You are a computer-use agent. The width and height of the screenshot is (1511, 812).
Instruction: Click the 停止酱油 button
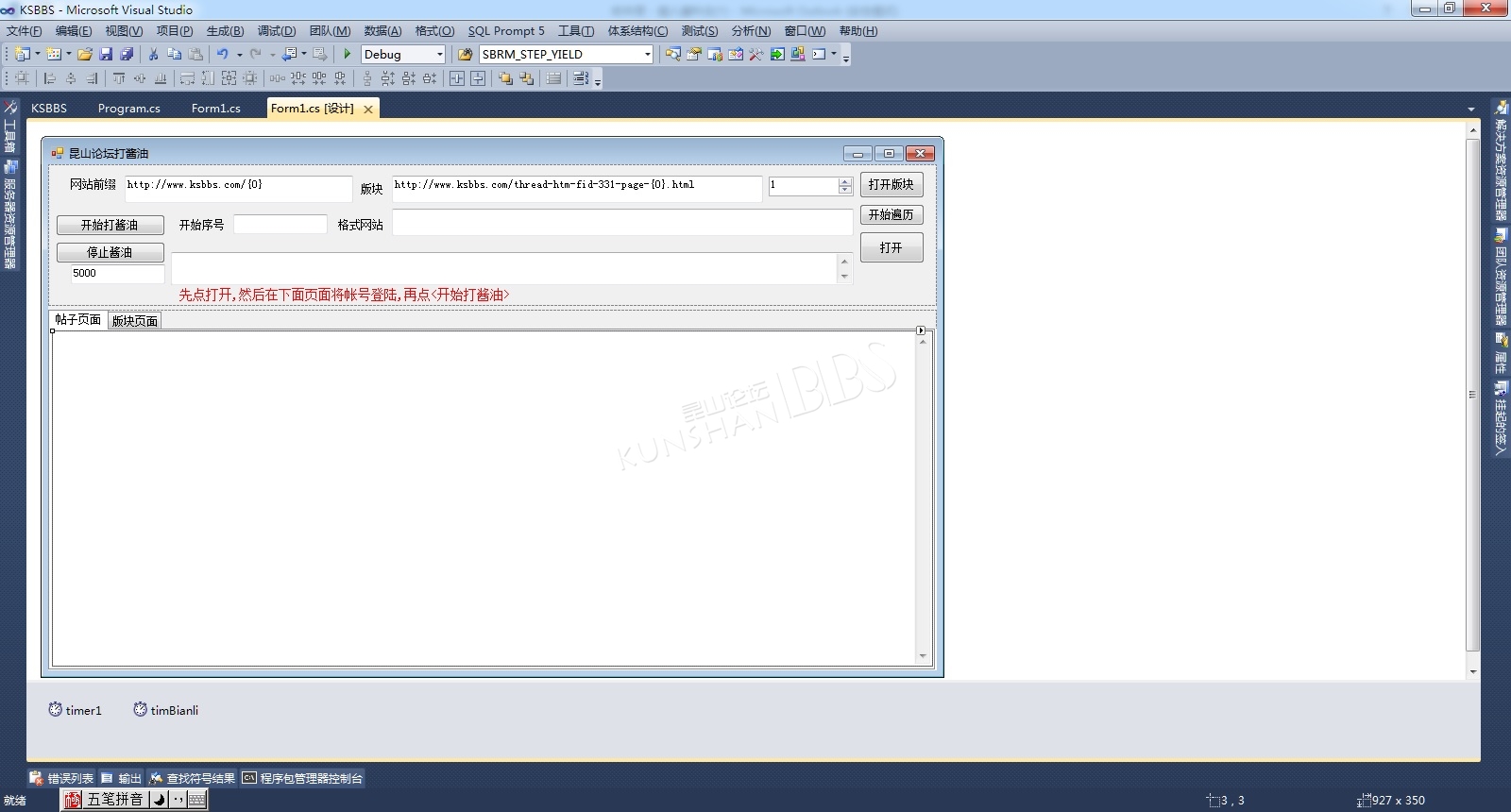110,252
